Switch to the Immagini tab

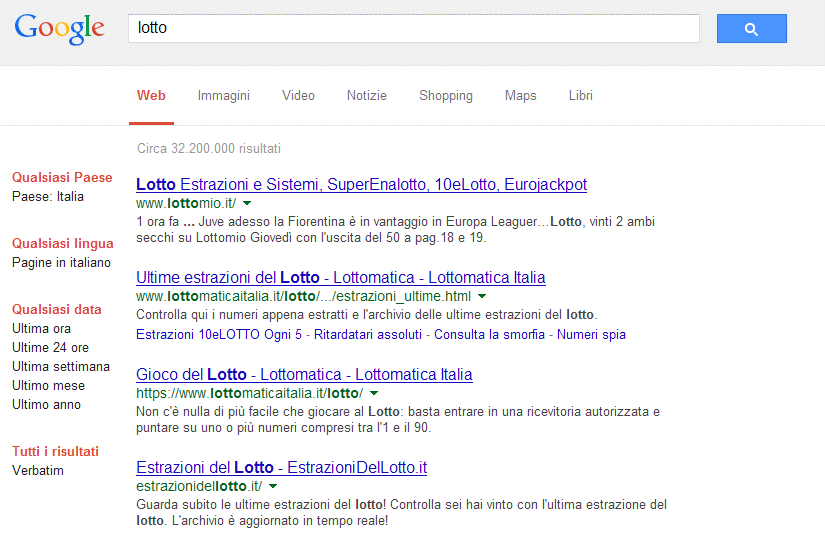[224, 96]
